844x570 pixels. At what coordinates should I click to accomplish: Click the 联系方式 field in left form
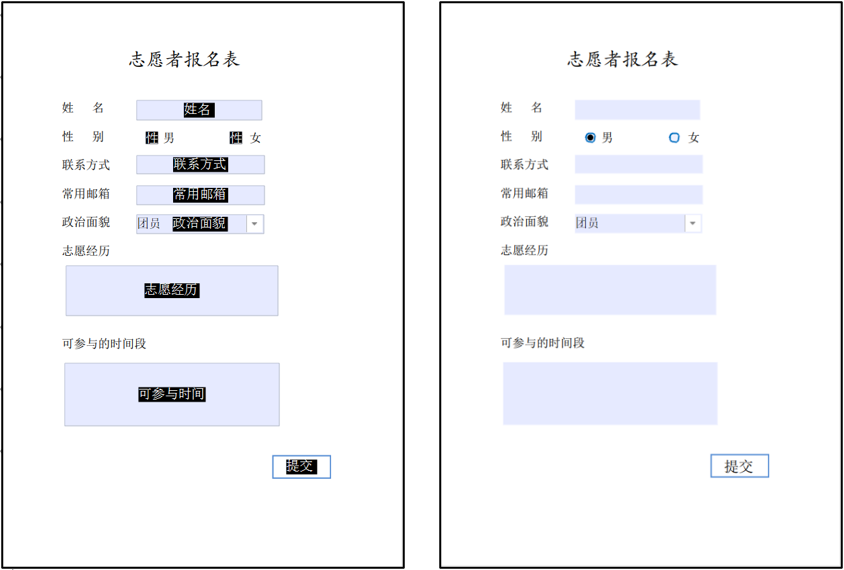point(200,165)
